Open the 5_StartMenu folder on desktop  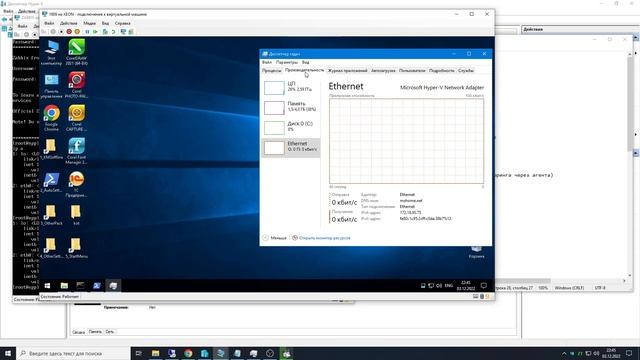pos(76,248)
